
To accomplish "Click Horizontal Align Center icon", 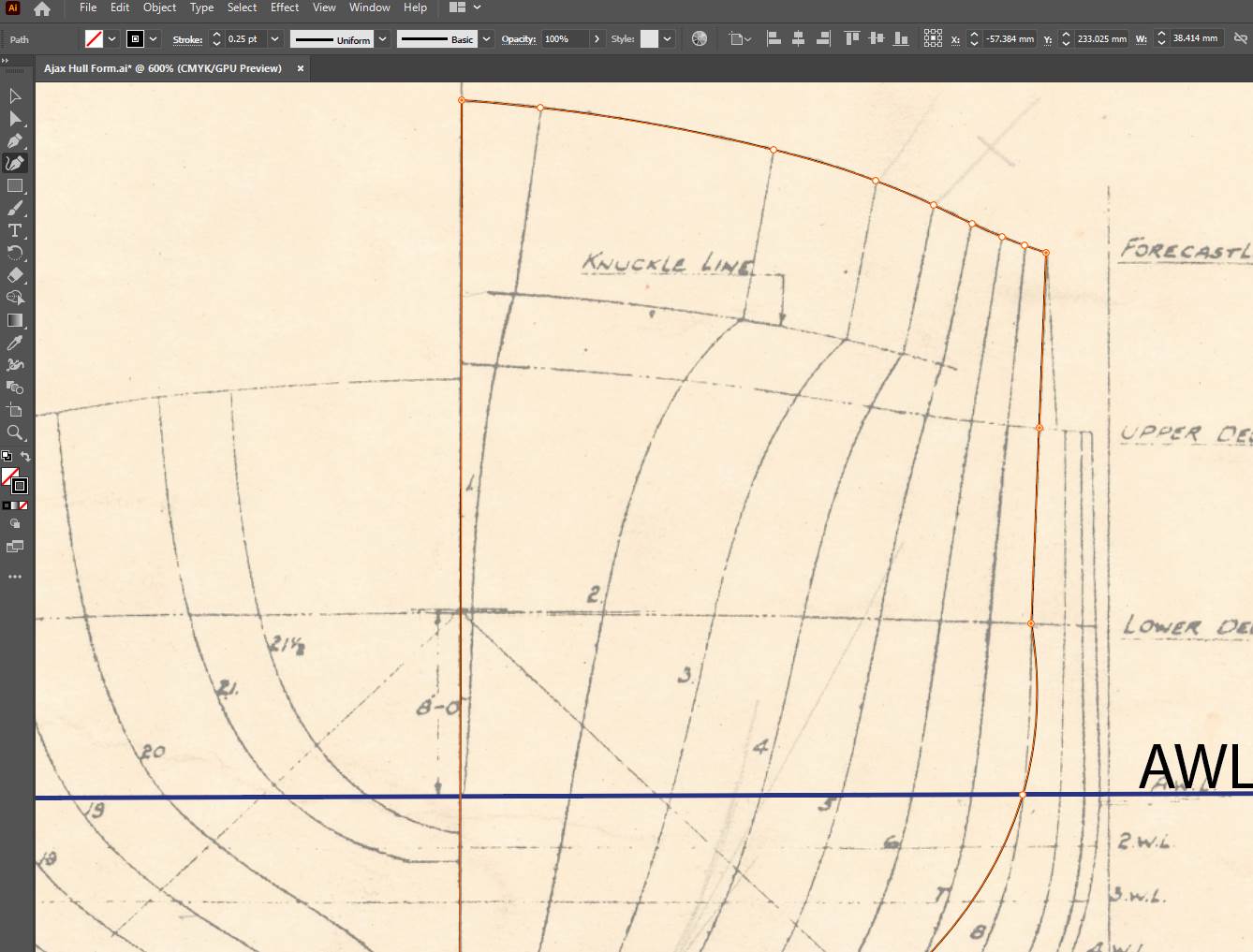I will click(x=798, y=39).
